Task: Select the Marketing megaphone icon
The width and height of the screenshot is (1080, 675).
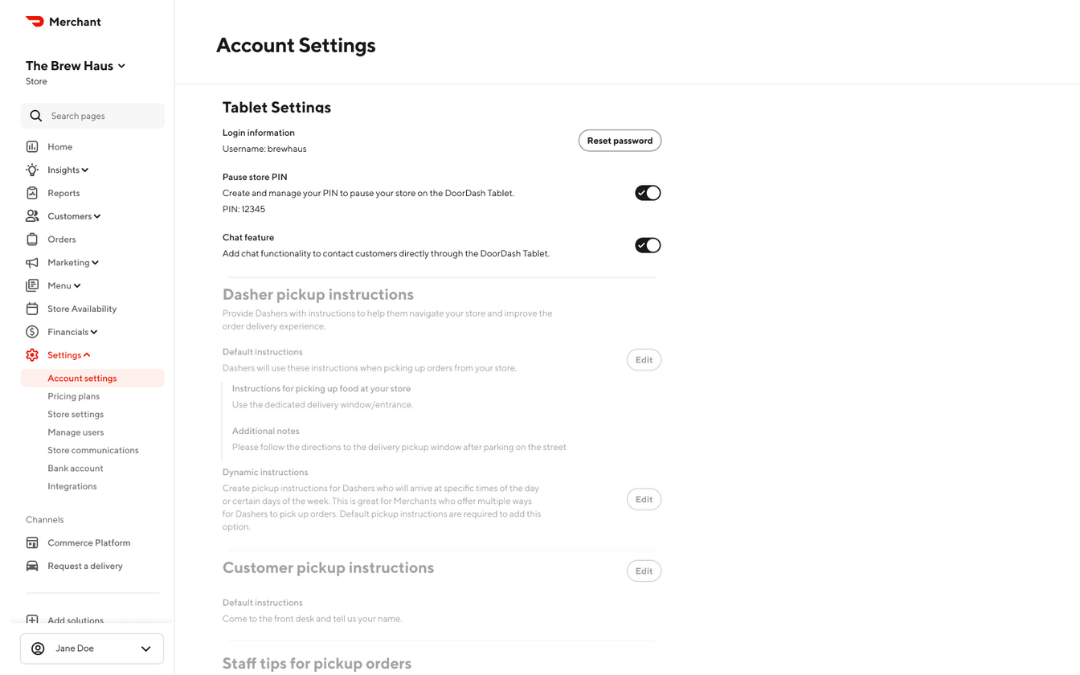Action: [x=34, y=262]
